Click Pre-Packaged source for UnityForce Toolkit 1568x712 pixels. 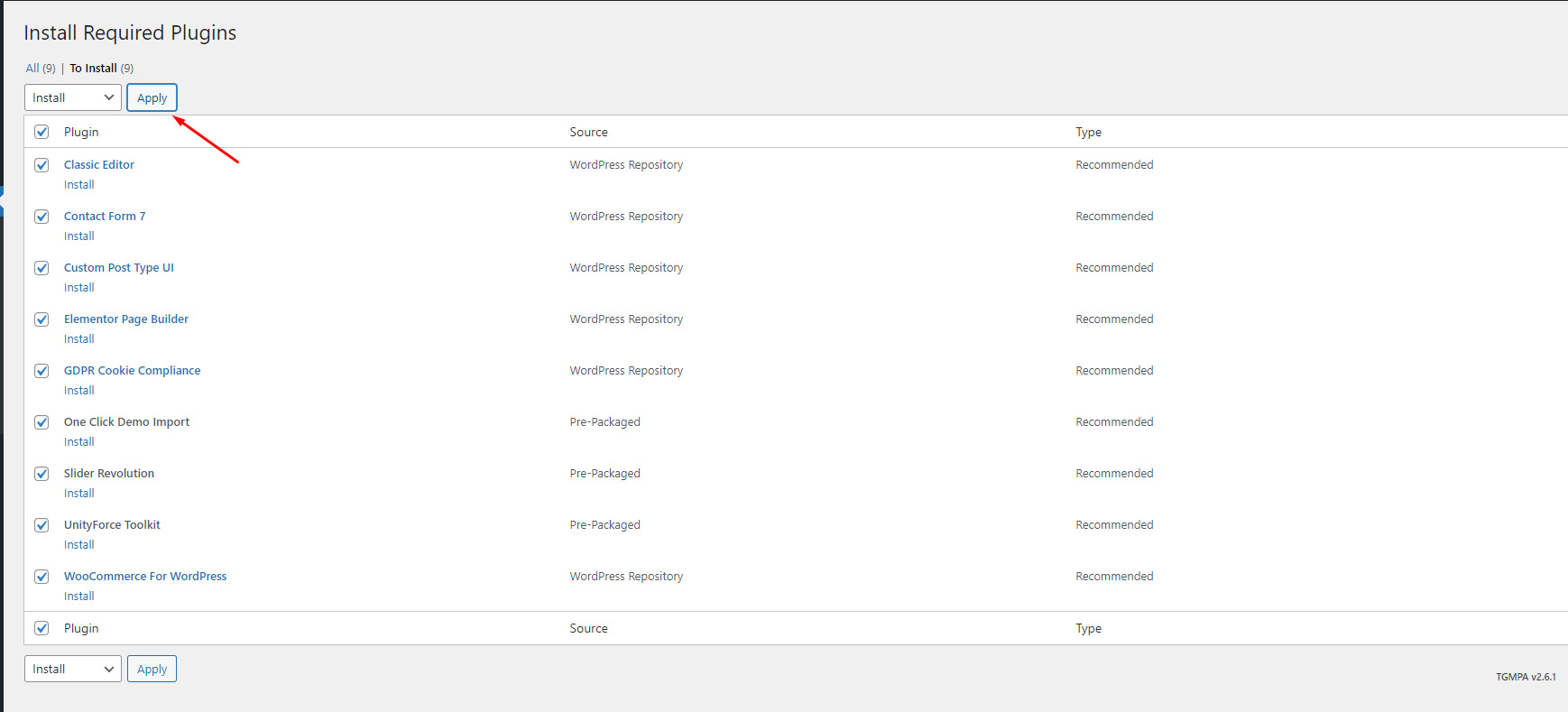[605, 524]
